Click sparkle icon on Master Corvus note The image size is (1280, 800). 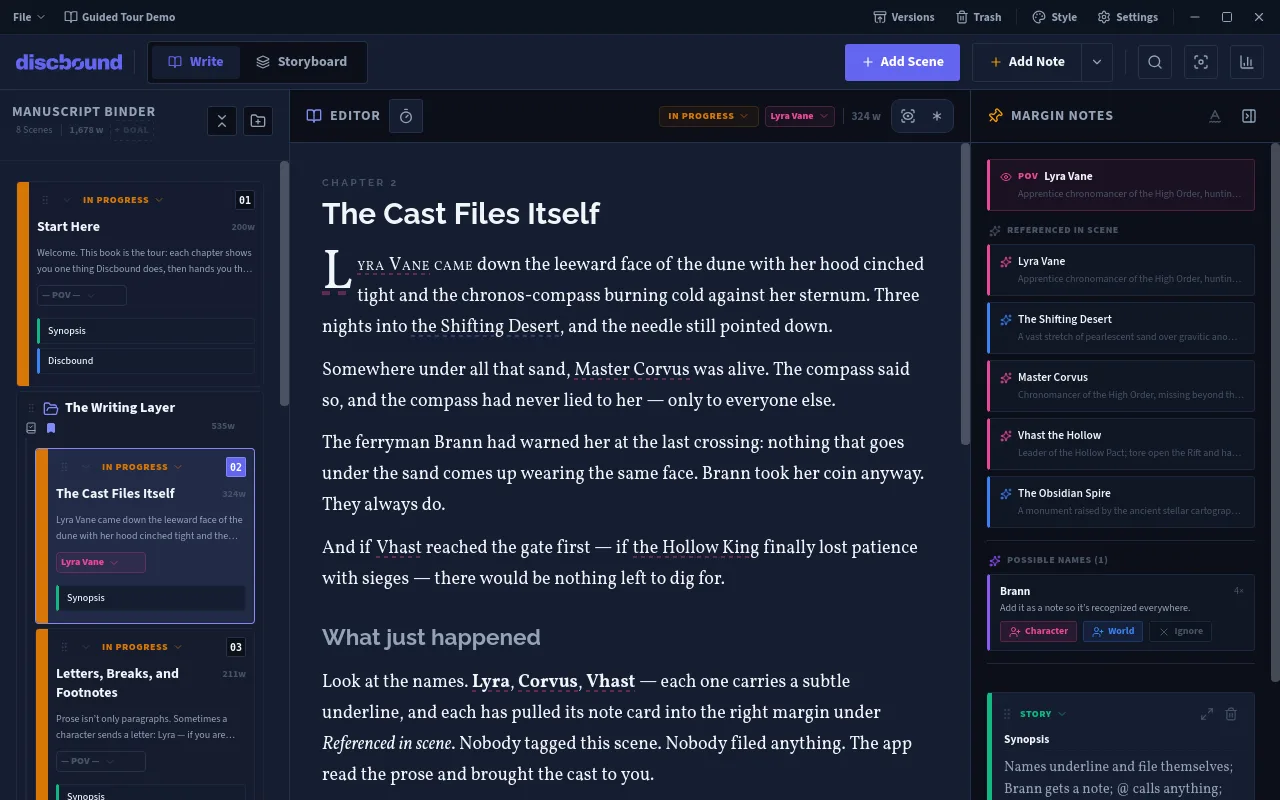point(1006,378)
